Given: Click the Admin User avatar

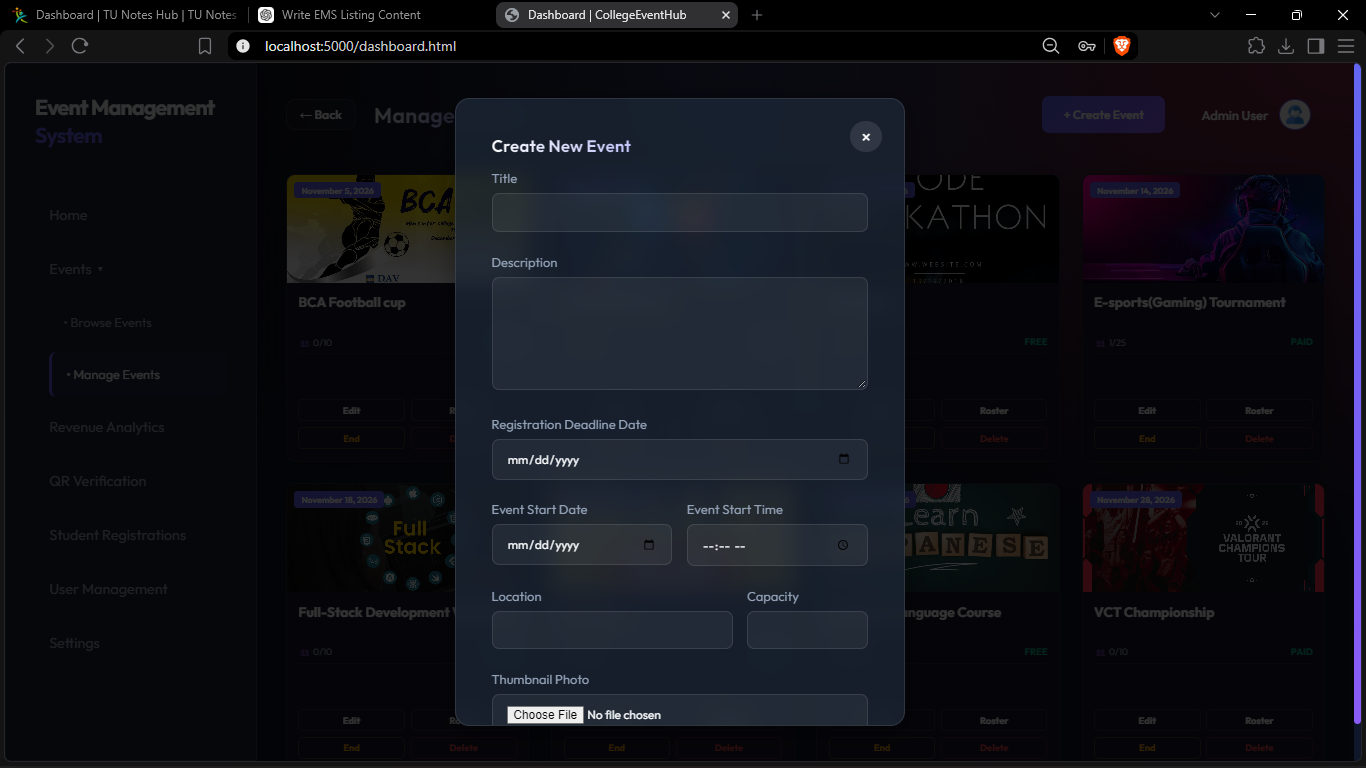Looking at the screenshot, I should pos(1295,115).
